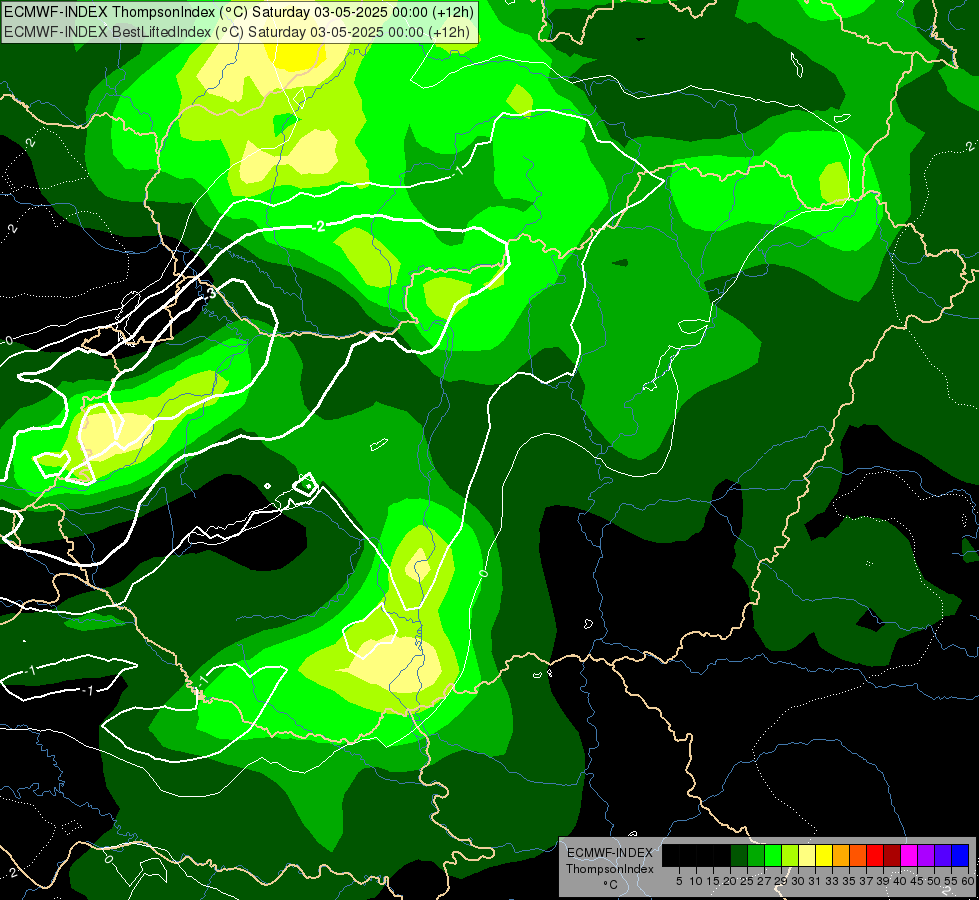Click the ECMWF-INDEX BestLiftedIndex title line
This screenshot has width=979, height=900.
237,32
